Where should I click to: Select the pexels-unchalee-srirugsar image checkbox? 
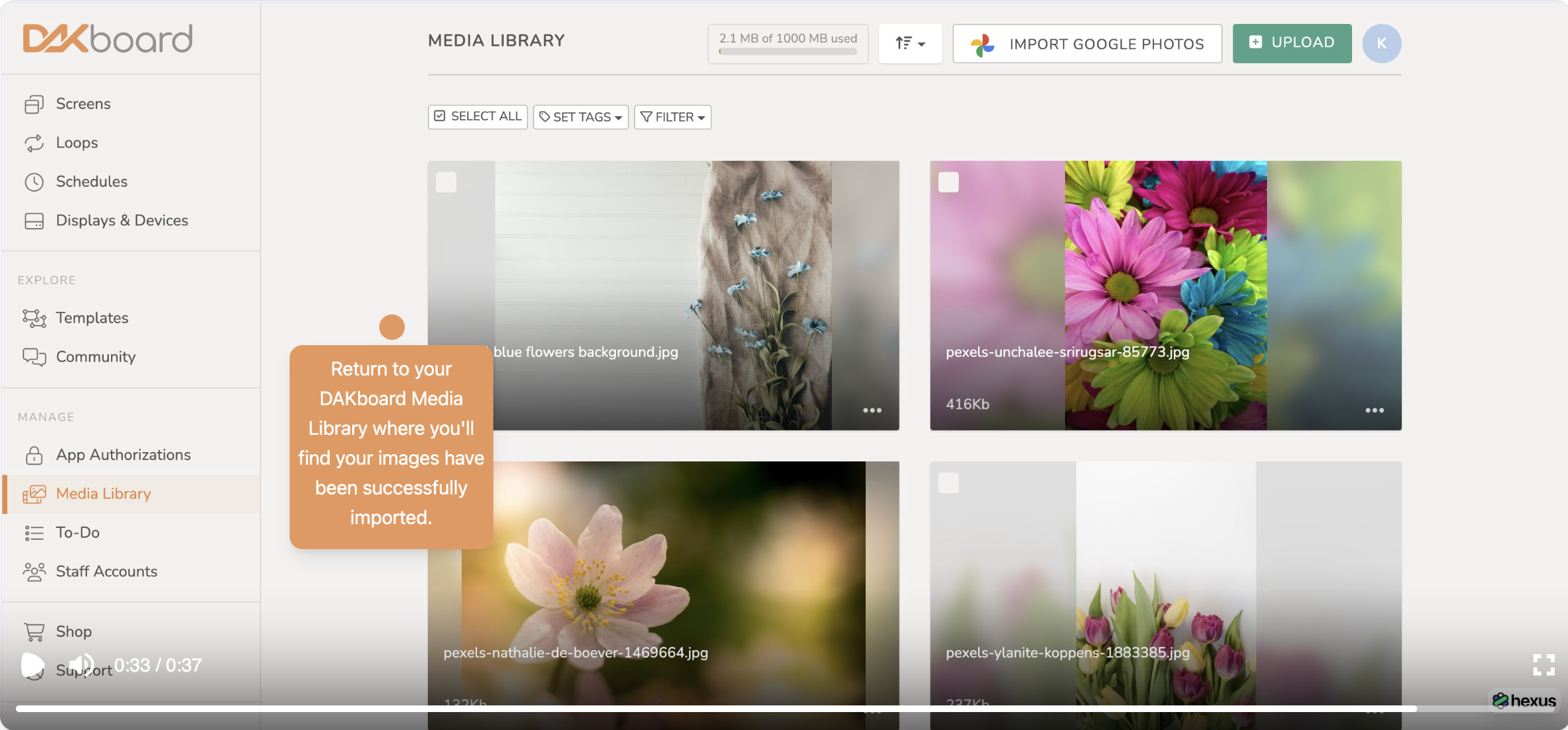pyautogui.click(x=948, y=182)
